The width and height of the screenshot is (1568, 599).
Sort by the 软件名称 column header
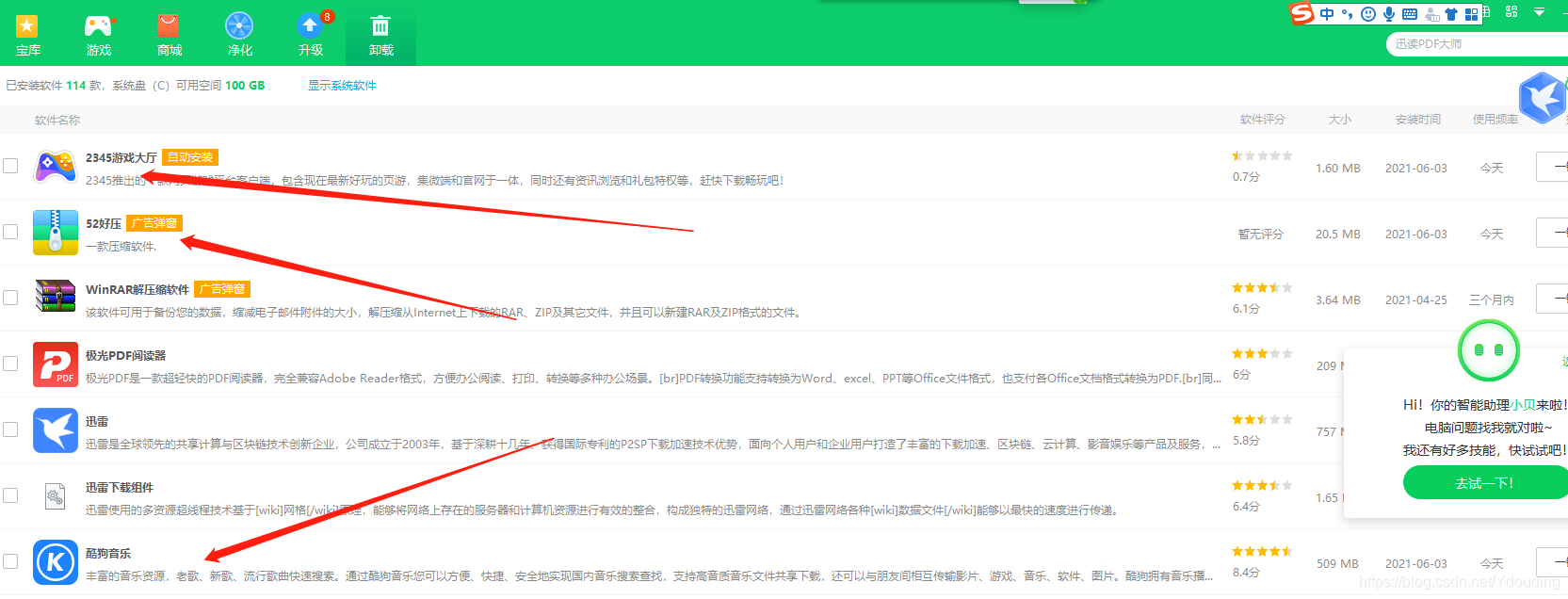point(57,121)
